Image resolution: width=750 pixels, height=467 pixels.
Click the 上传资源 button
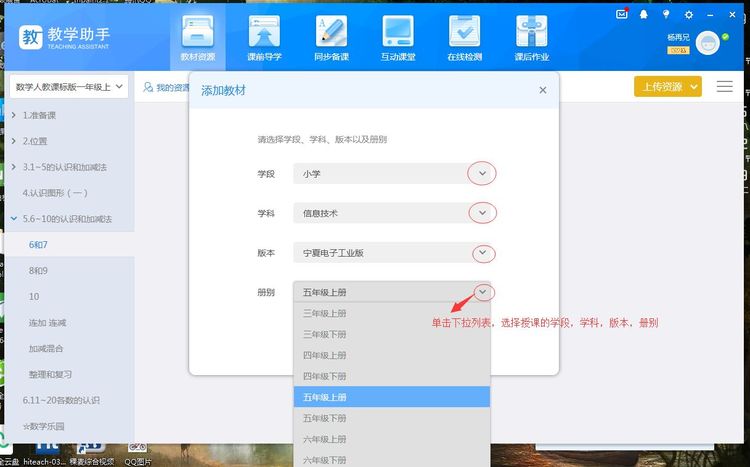[667, 87]
